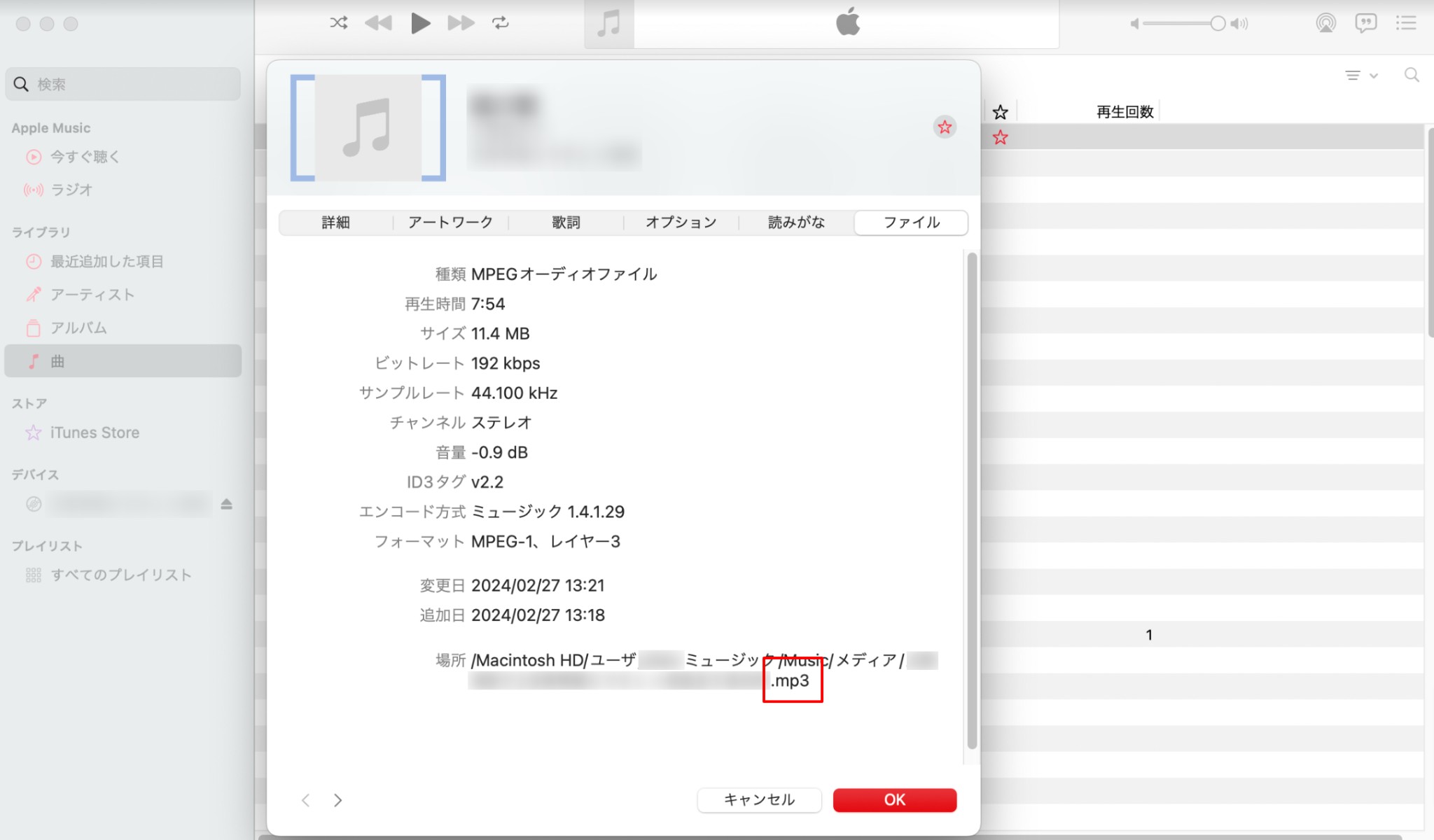
Task: Eject the connected device
Action: point(226,504)
